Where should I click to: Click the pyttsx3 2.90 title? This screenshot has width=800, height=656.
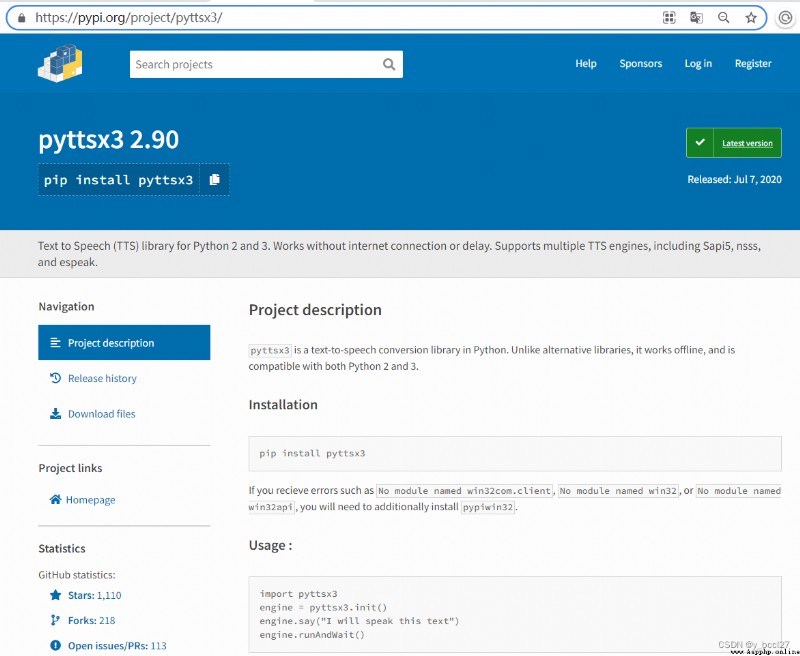[x=109, y=139]
